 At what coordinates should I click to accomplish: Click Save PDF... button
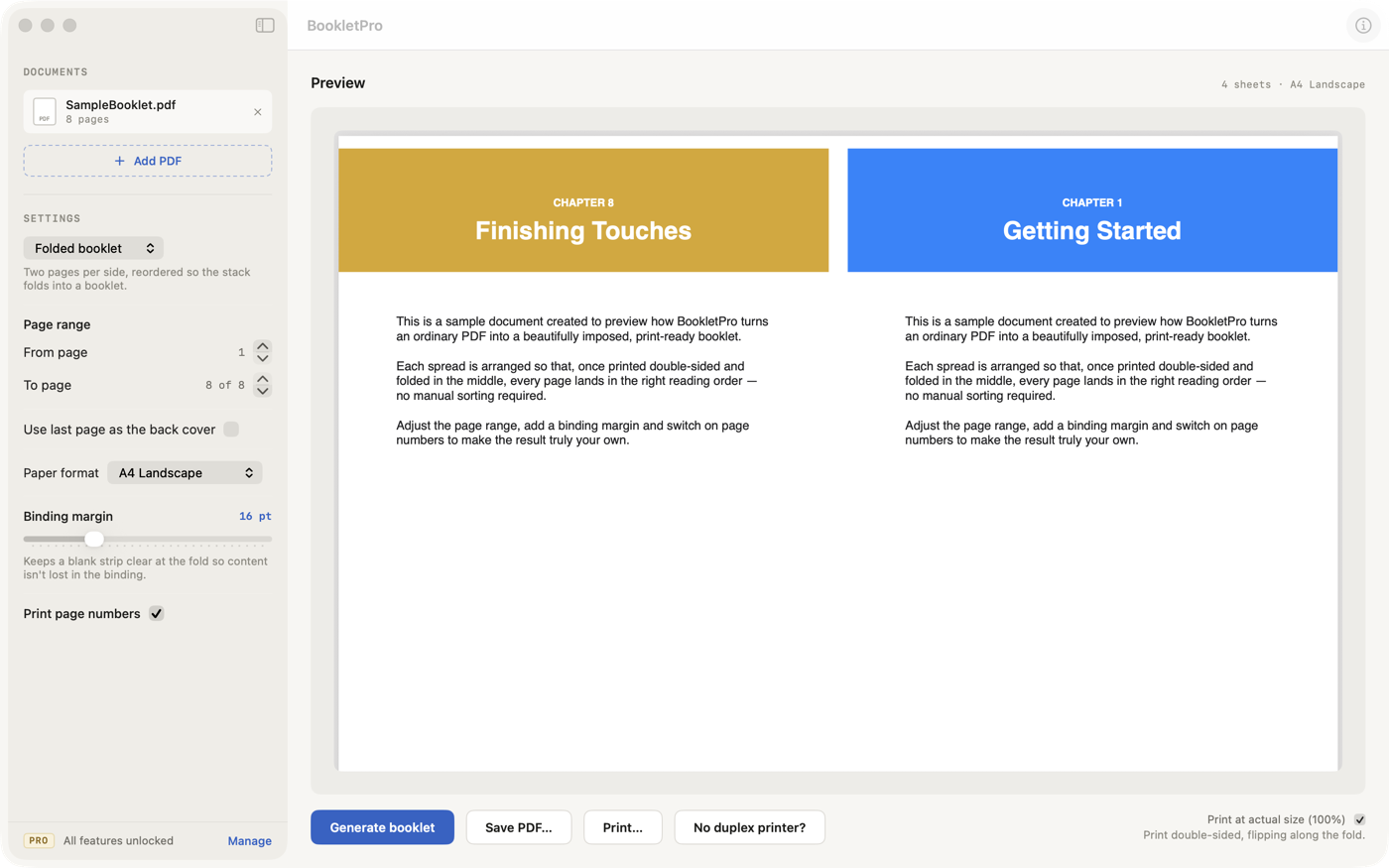tap(519, 827)
